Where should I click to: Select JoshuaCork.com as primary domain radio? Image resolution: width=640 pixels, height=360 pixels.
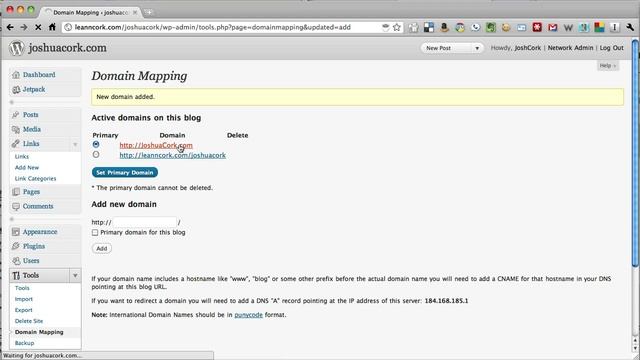coord(96,144)
